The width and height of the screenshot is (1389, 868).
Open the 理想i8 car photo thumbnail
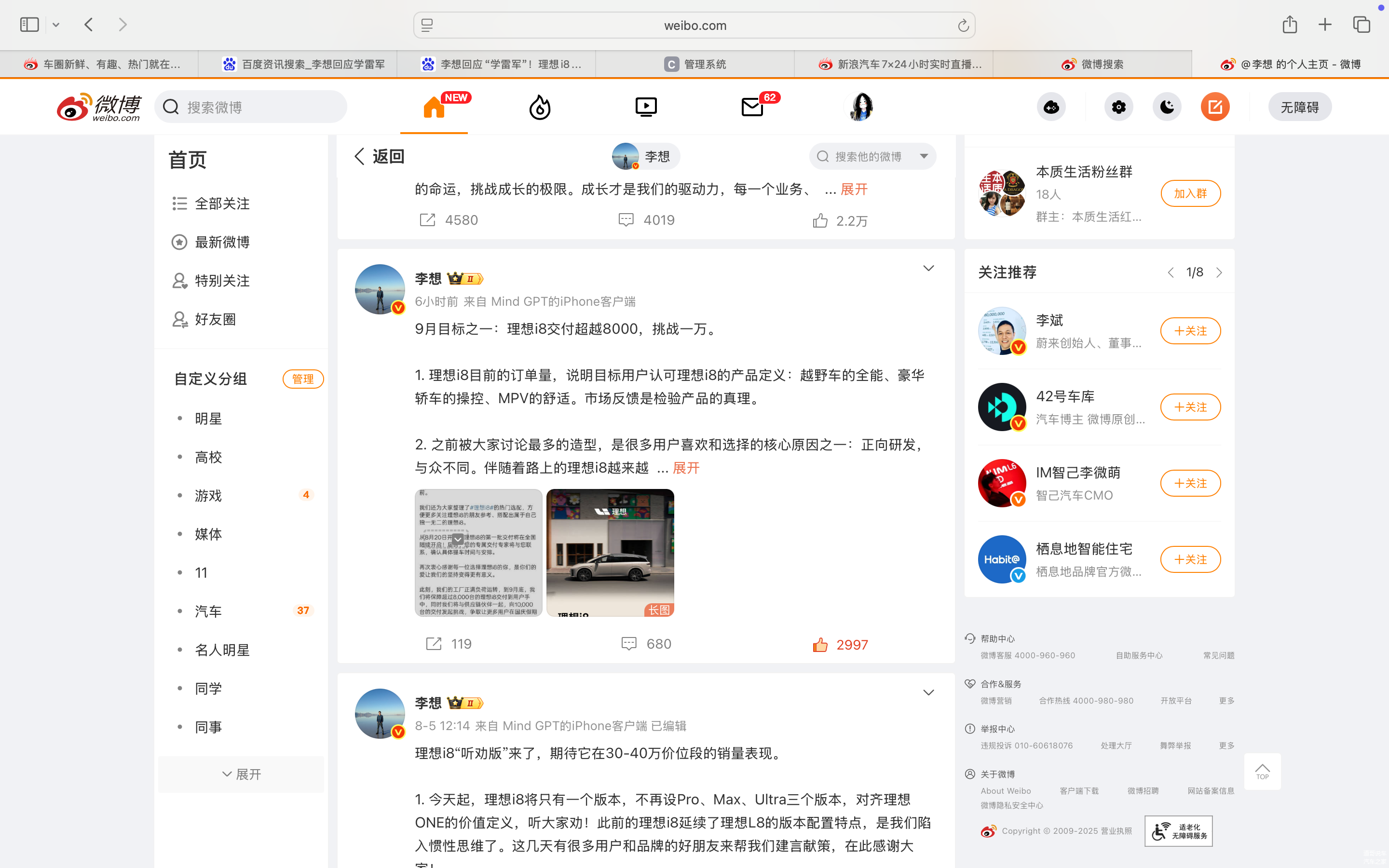(610, 552)
